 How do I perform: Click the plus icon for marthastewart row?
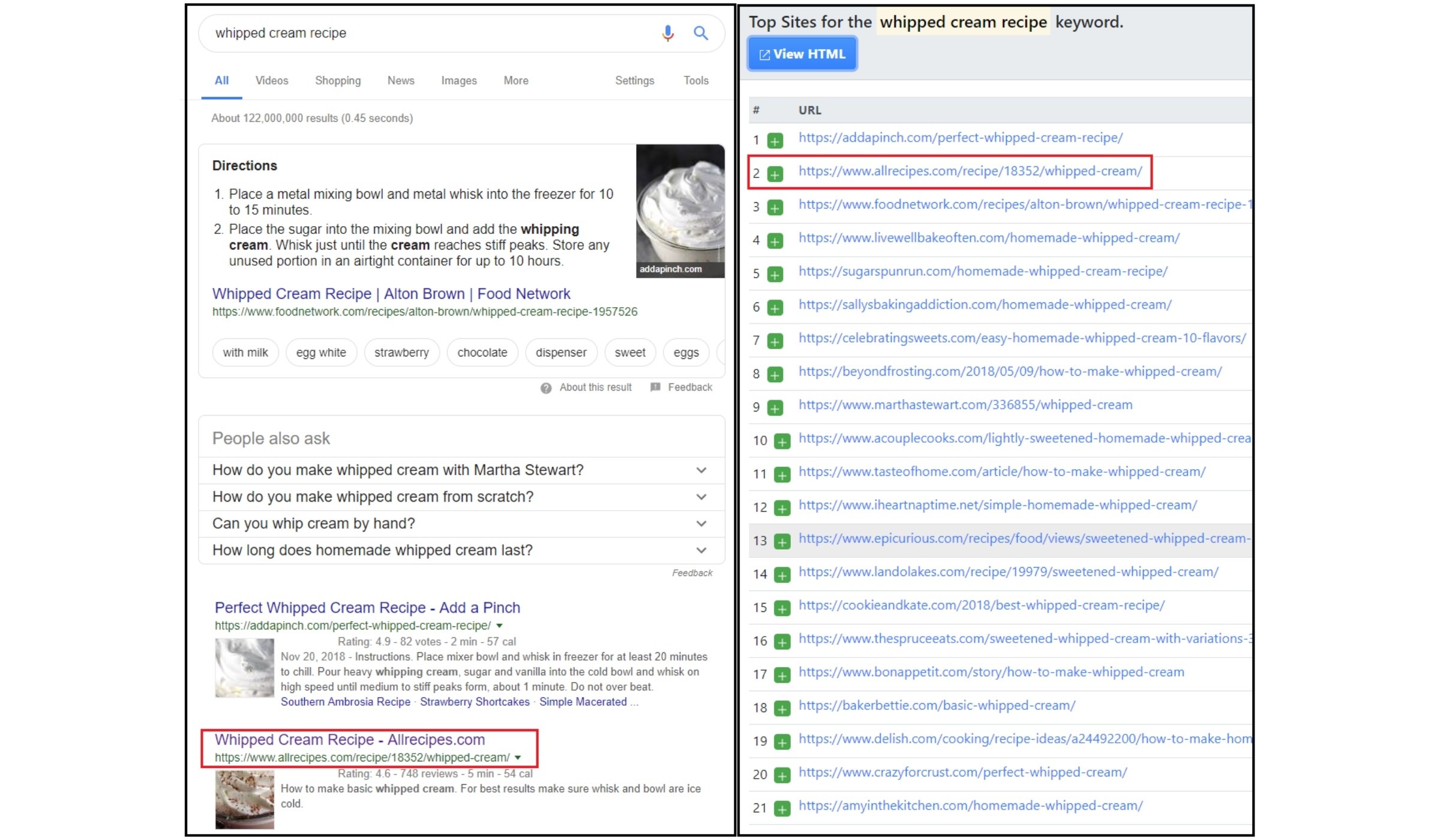coord(775,408)
